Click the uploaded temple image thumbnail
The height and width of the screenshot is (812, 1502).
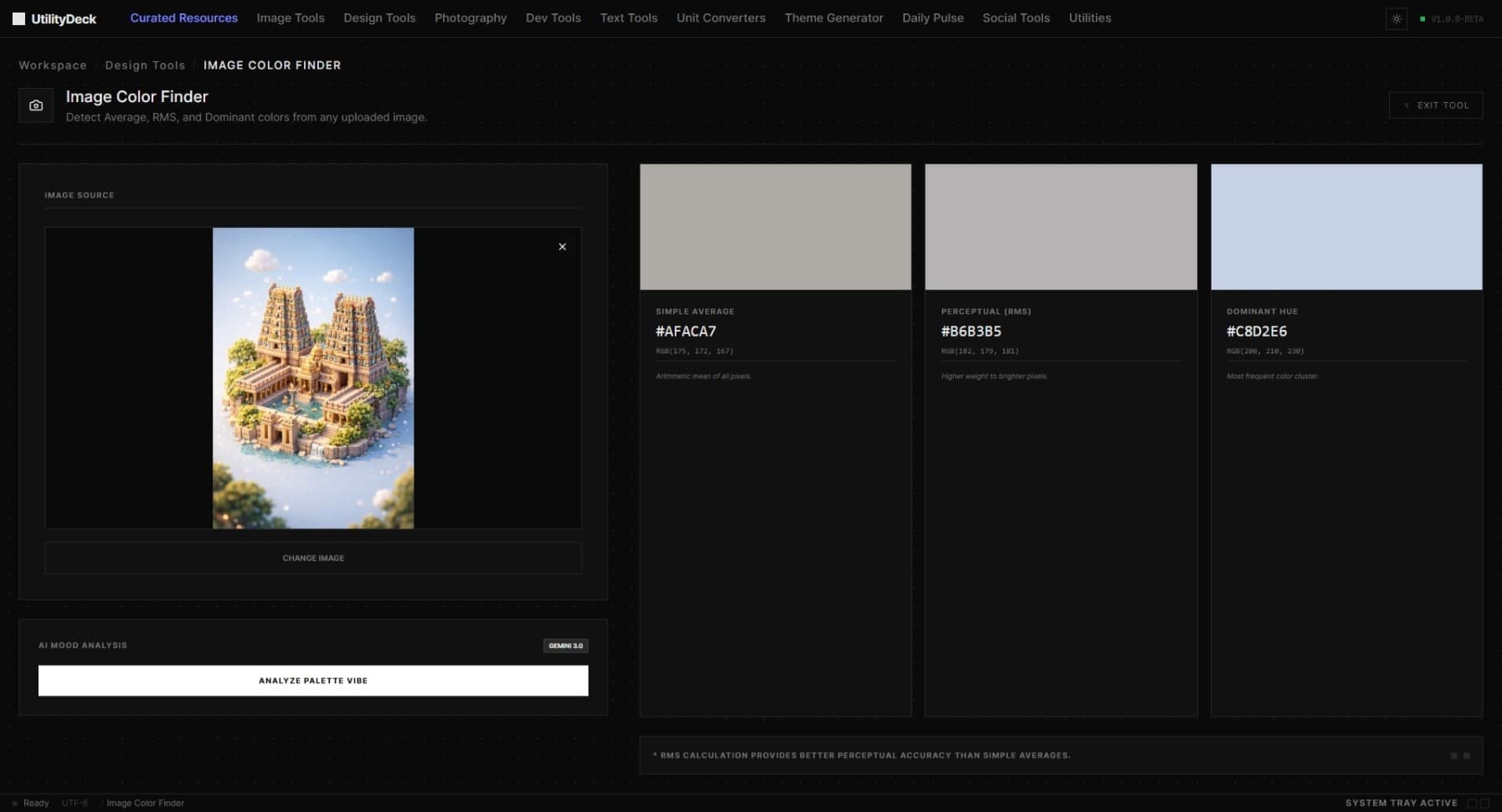pyautogui.click(x=313, y=378)
